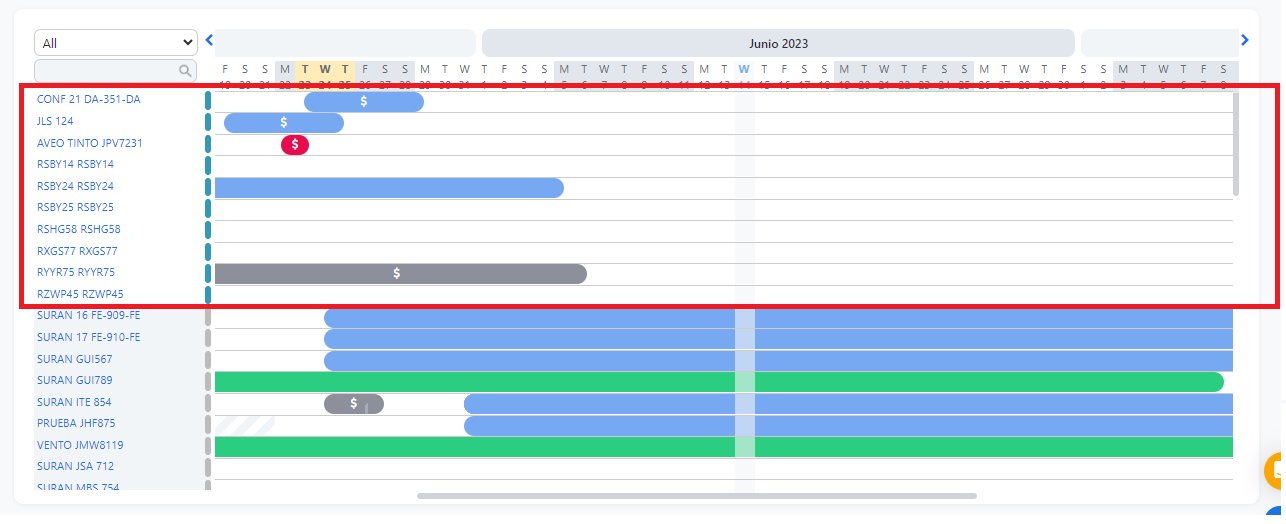Go to previous dates with left arrow
The height and width of the screenshot is (524, 1286).
[209, 41]
